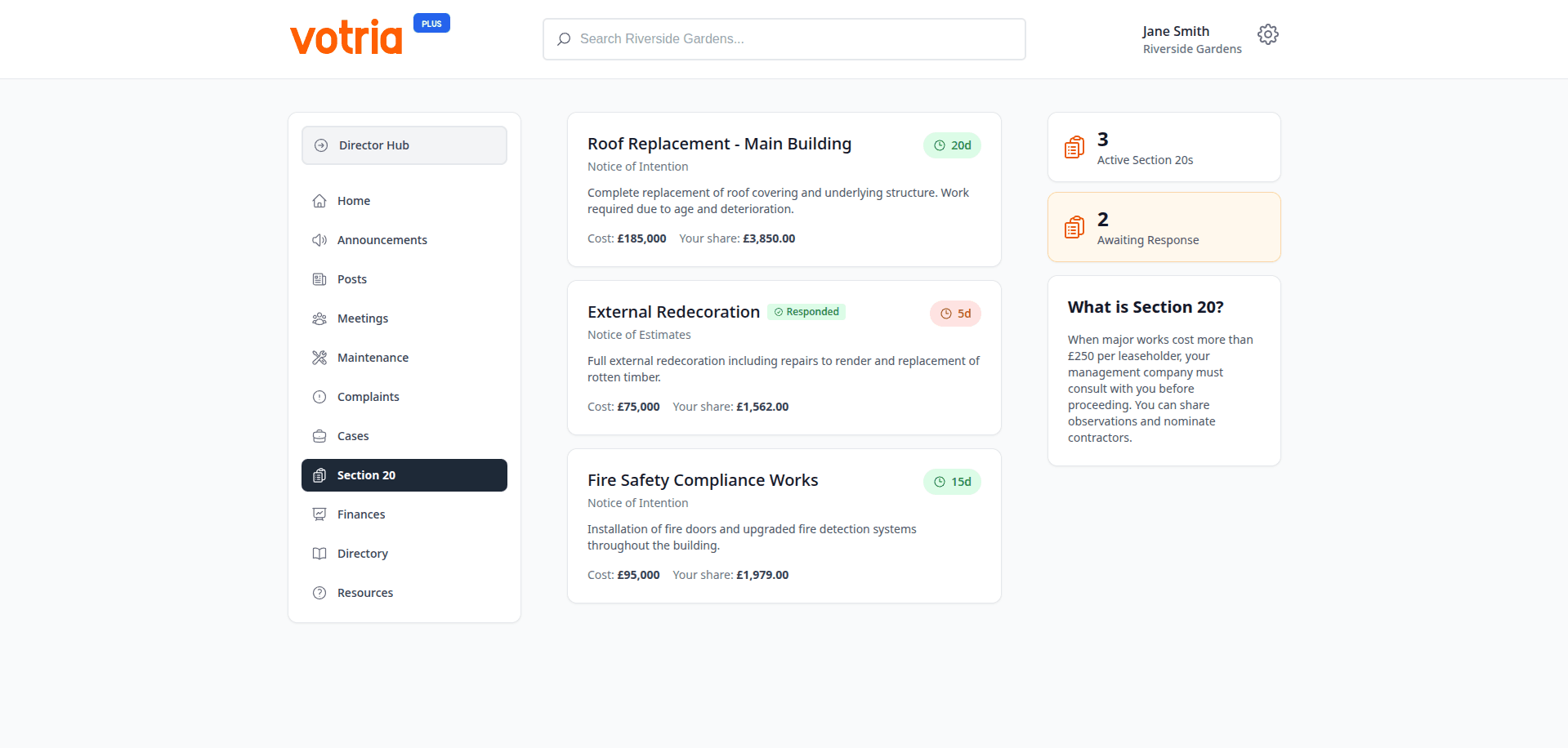Click the 15d deadline badge on Fire Safety card
This screenshot has height=748, width=1568.
(x=952, y=482)
